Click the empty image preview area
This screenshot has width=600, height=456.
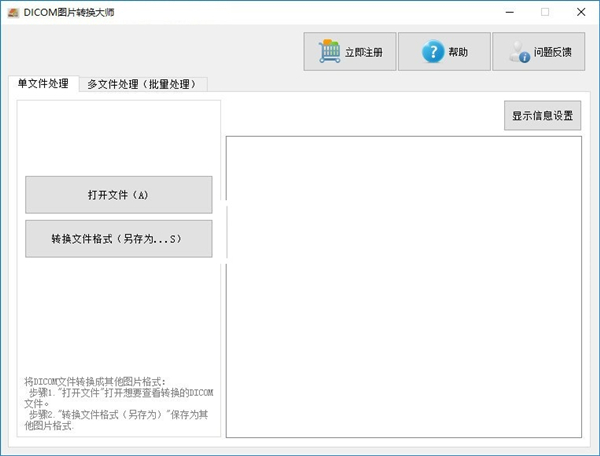[404, 287]
